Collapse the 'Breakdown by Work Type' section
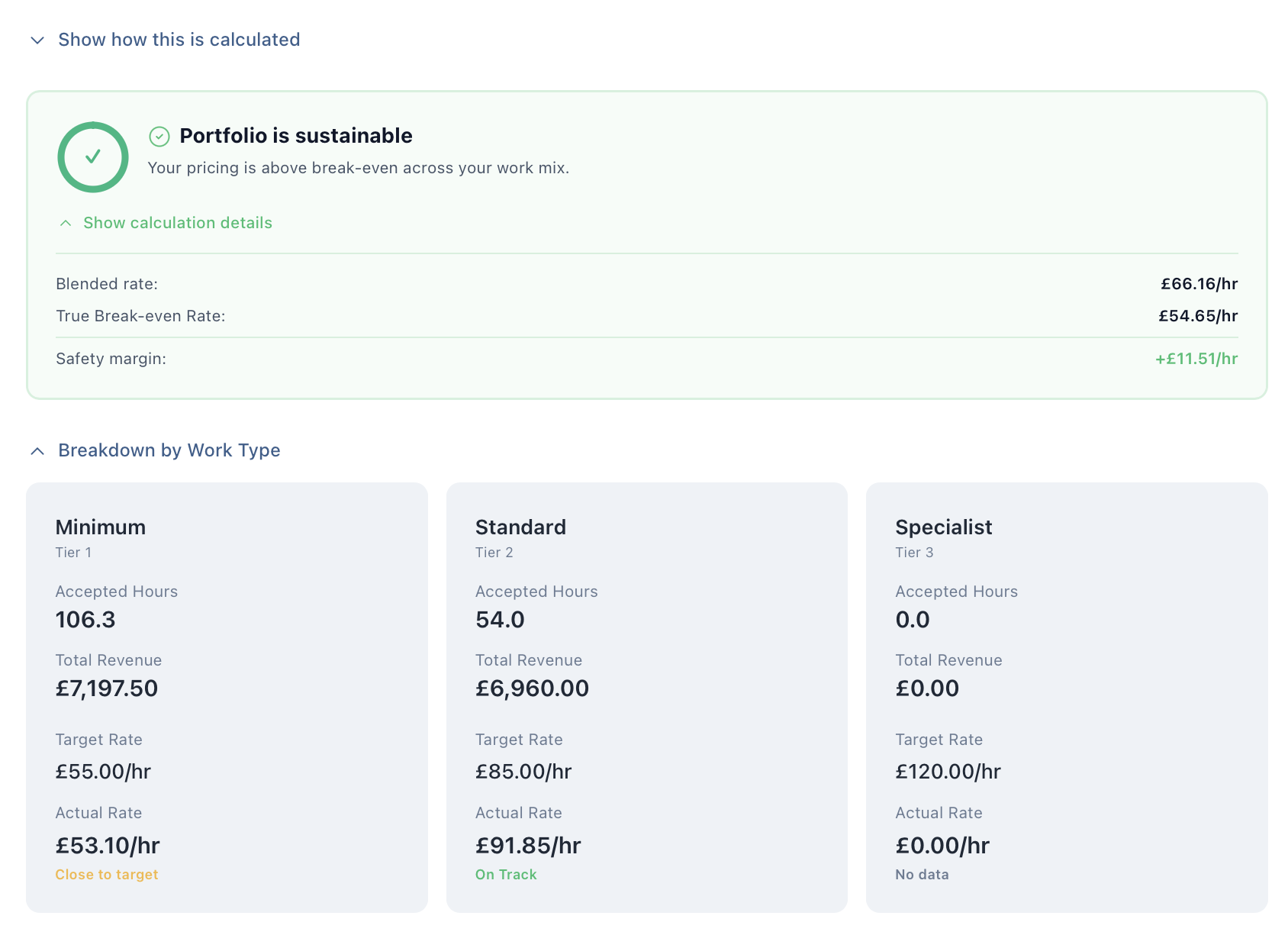This screenshot has height=948, width=1288. (169, 450)
